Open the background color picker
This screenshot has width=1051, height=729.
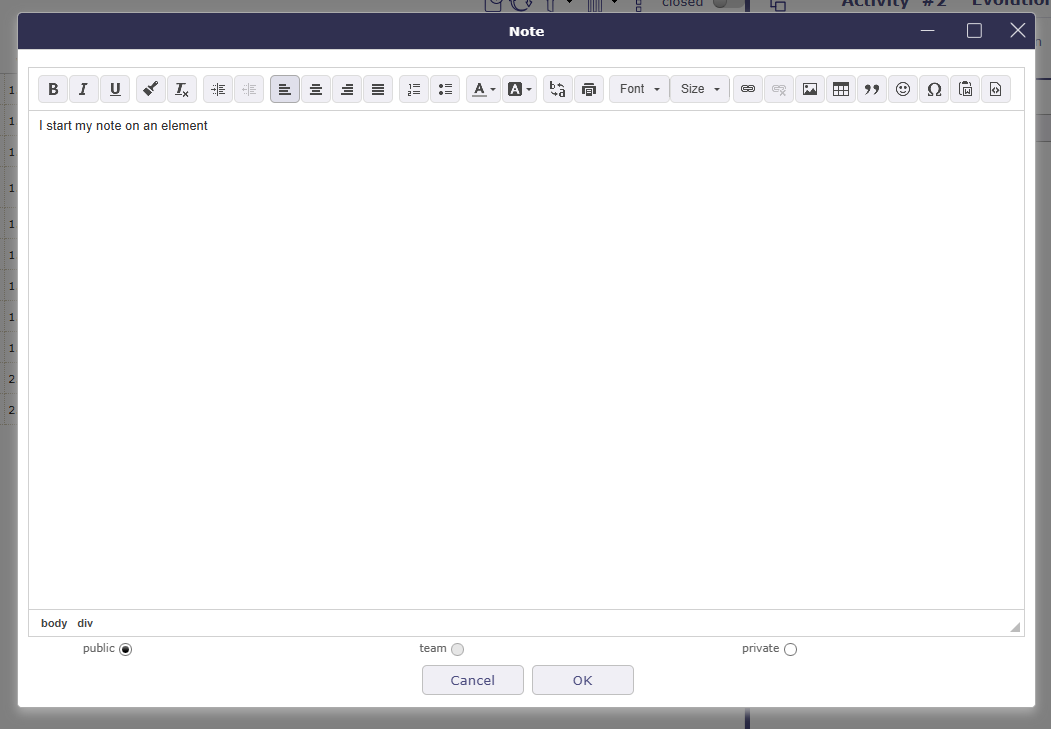[519, 89]
